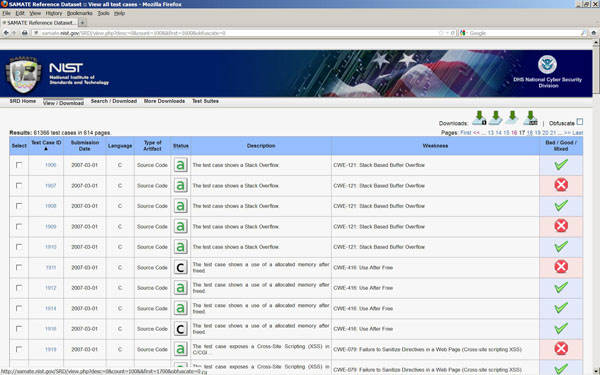Viewport: 600px width, 375px height.
Task: Go to page 18 in pagination
Action: coord(530,133)
